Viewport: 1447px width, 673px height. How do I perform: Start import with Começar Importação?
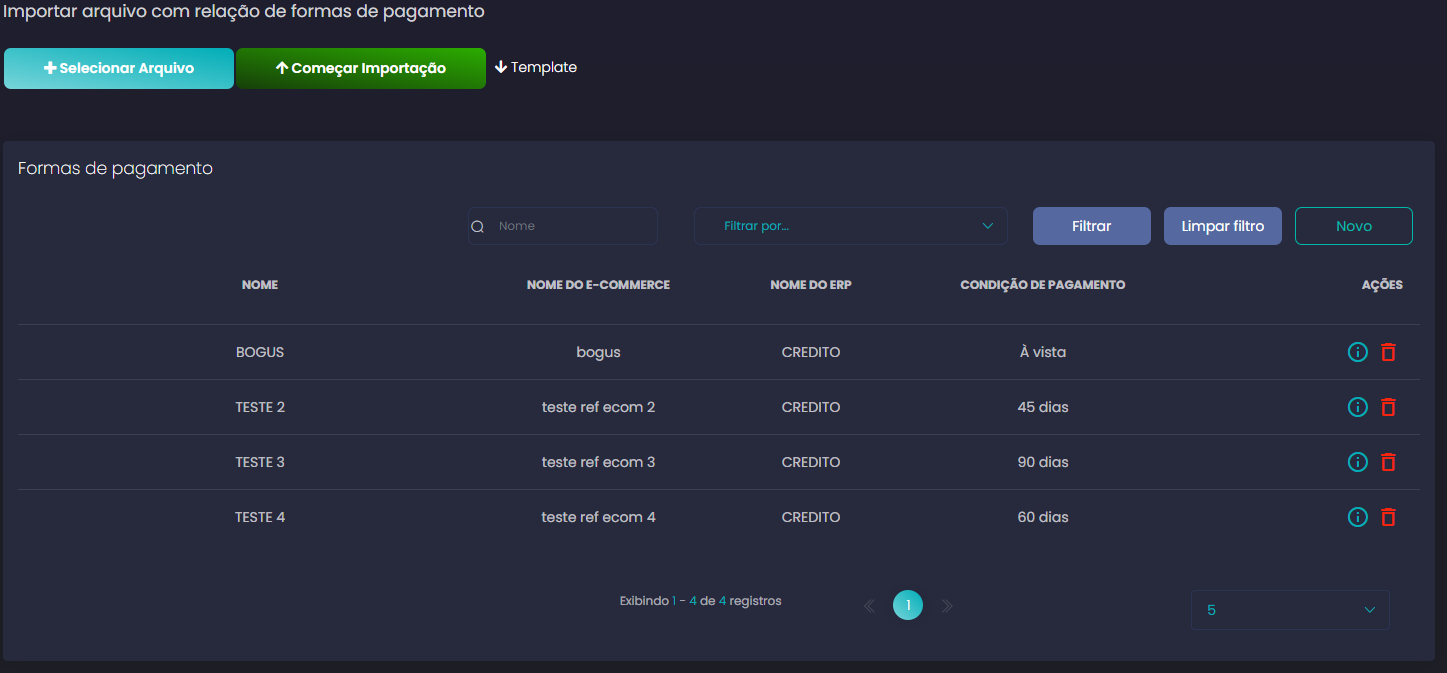[361, 68]
